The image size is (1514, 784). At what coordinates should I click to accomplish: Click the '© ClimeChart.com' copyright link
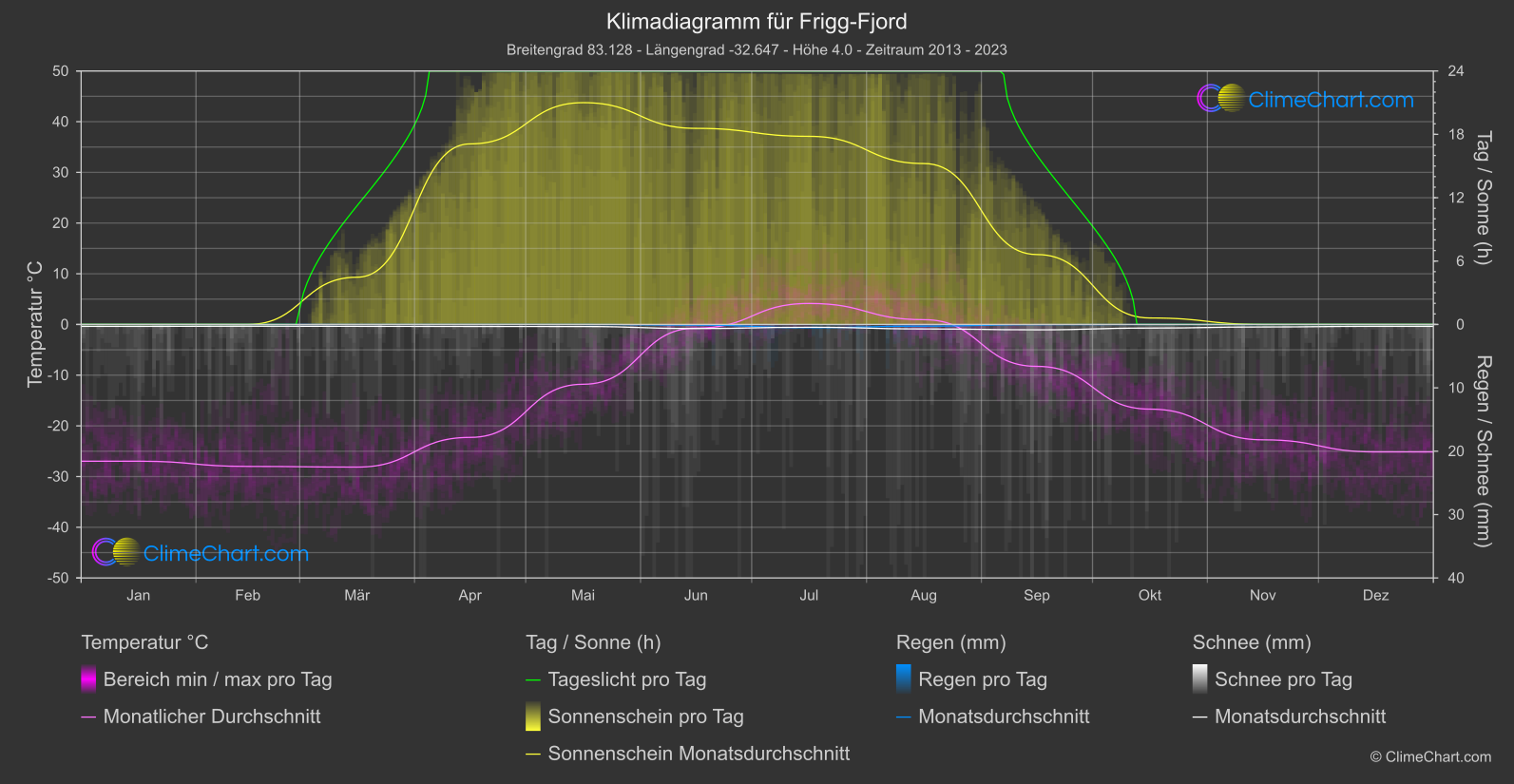pos(1430,756)
